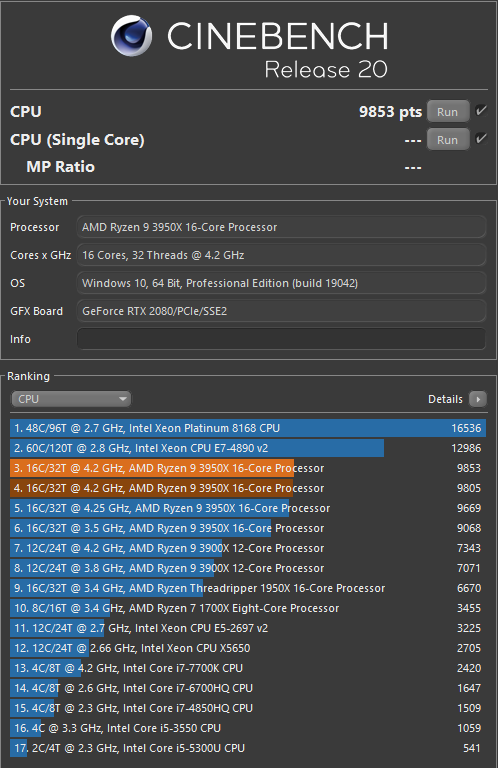This screenshot has height=768, width=498.
Task: Toggle the CPU (Single Core) test checkbox
Action: 481,139
